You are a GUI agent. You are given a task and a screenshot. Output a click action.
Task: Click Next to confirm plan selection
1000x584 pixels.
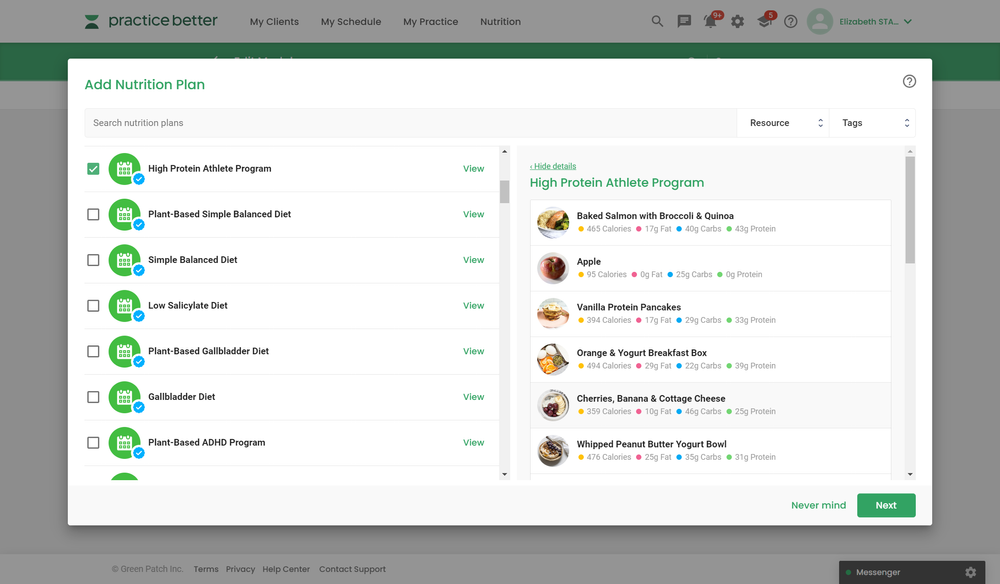tap(886, 505)
